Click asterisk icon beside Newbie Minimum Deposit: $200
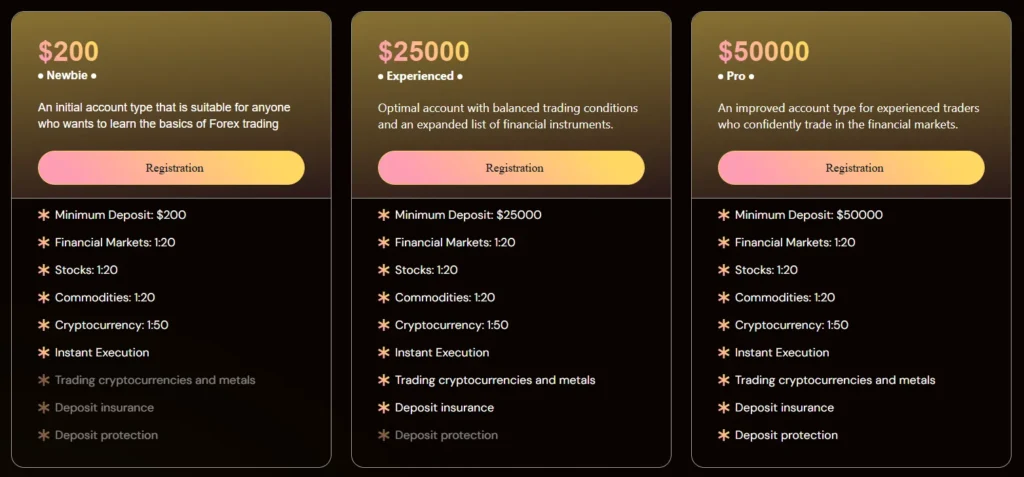 [x=43, y=215]
